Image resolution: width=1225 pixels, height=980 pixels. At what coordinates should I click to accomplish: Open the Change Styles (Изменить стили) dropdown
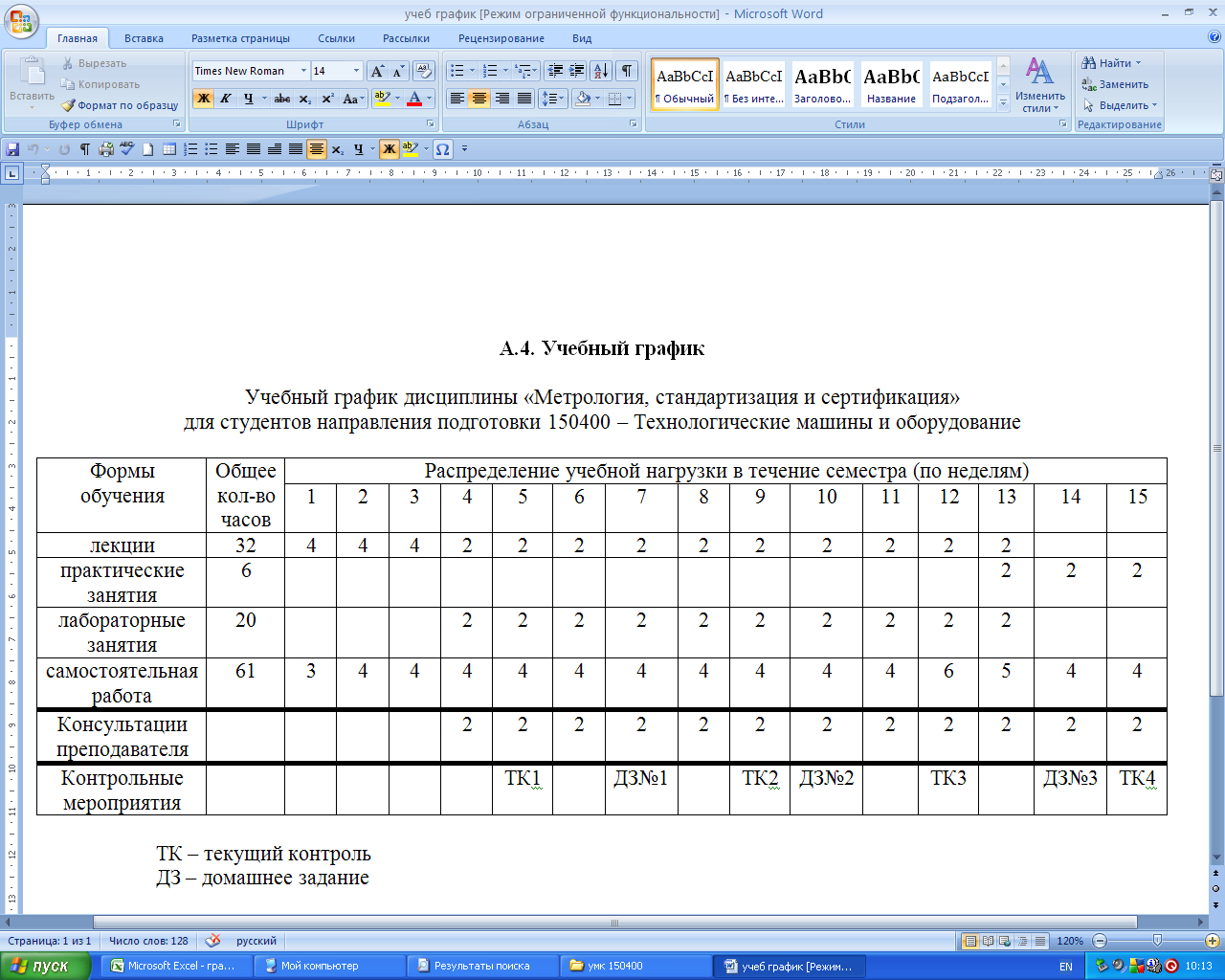[x=1040, y=85]
